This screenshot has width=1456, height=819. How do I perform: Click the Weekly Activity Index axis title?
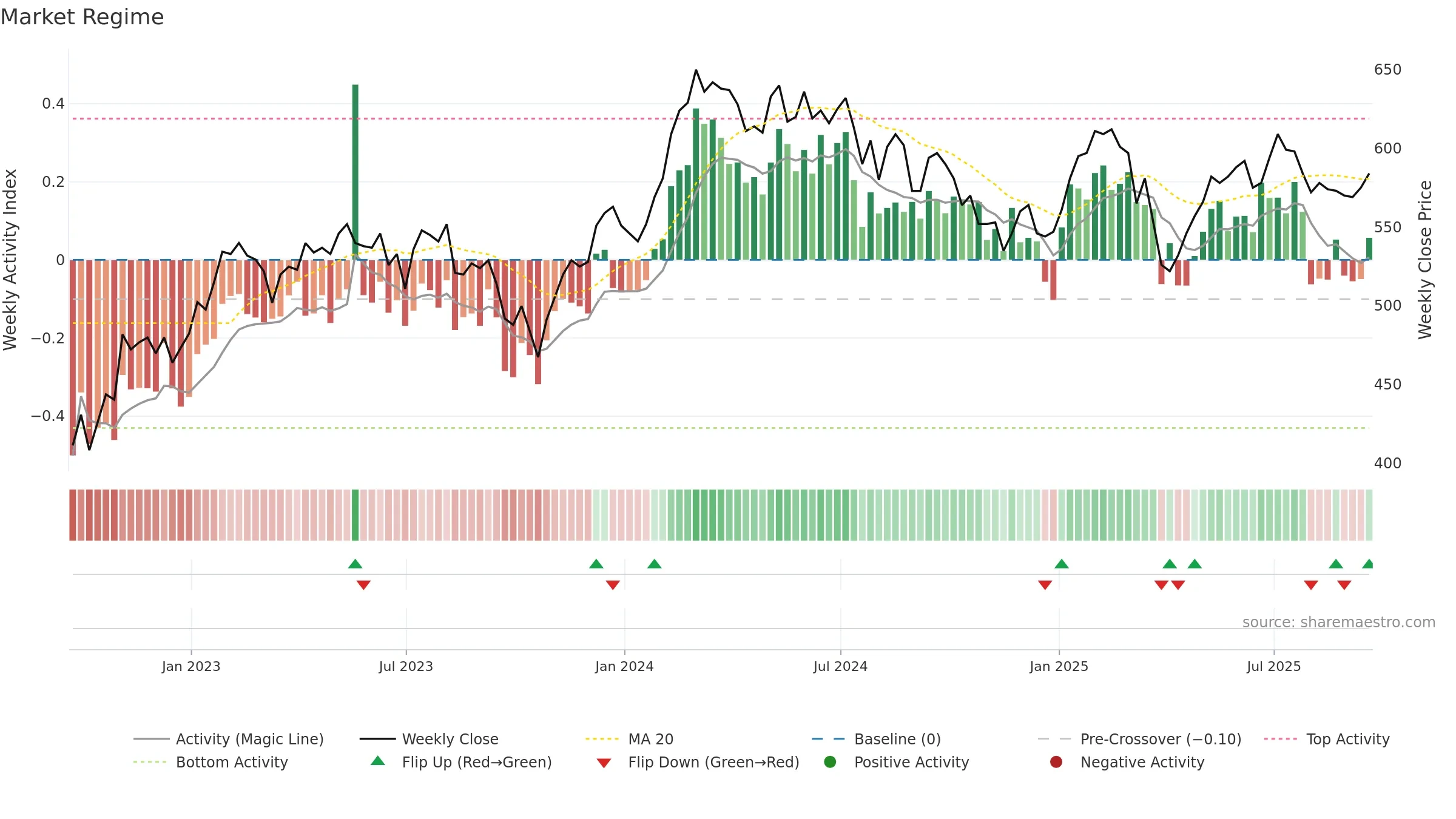(10, 260)
